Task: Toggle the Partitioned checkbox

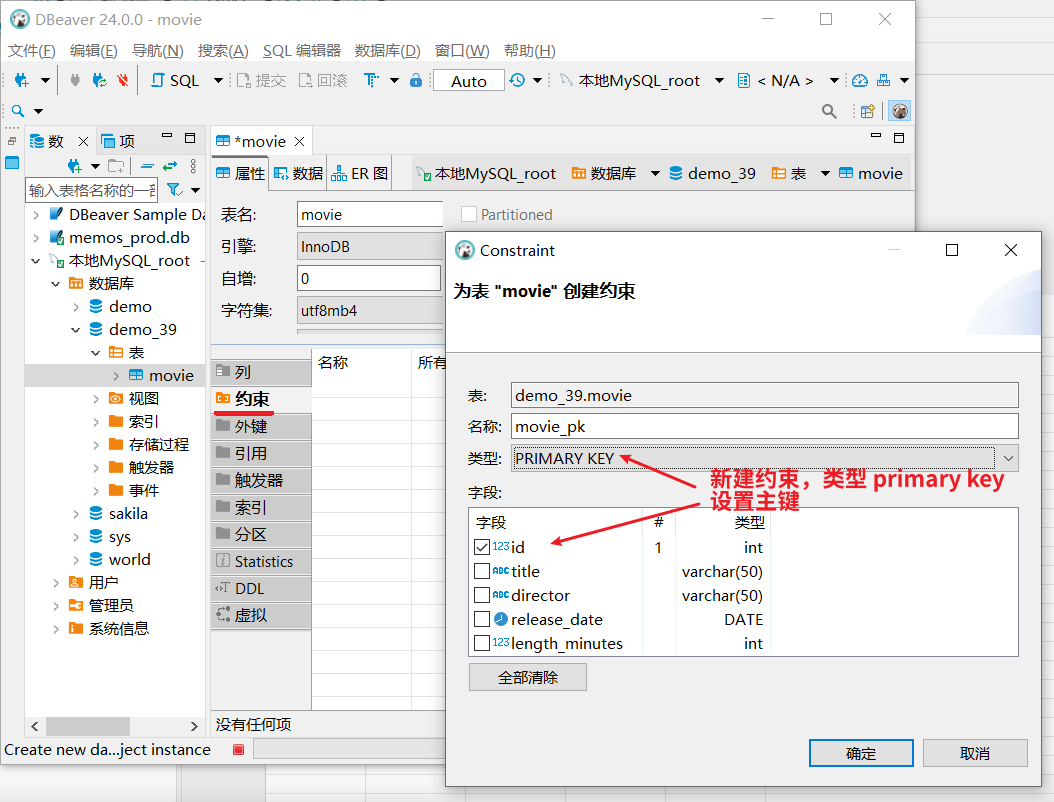Action: [x=469, y=214]
